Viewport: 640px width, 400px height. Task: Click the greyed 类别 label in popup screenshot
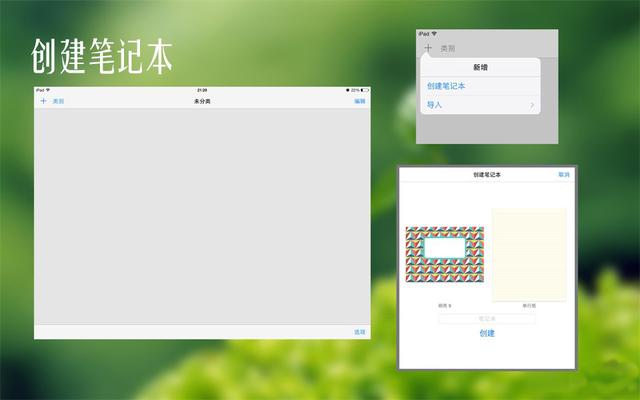(448, 49)
